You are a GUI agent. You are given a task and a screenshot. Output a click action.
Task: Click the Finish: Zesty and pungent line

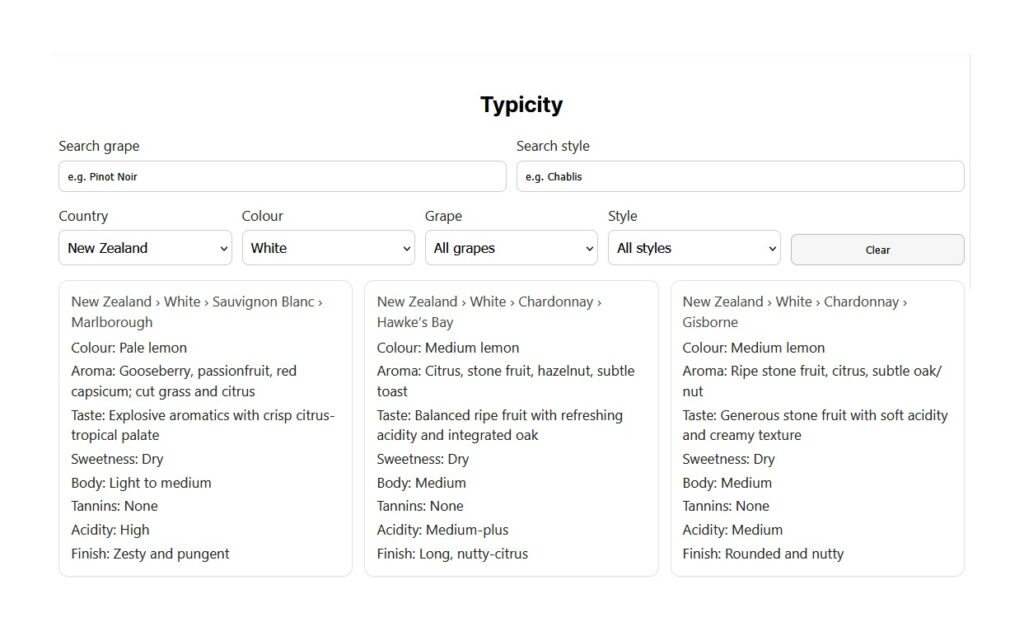click(150, 554)
